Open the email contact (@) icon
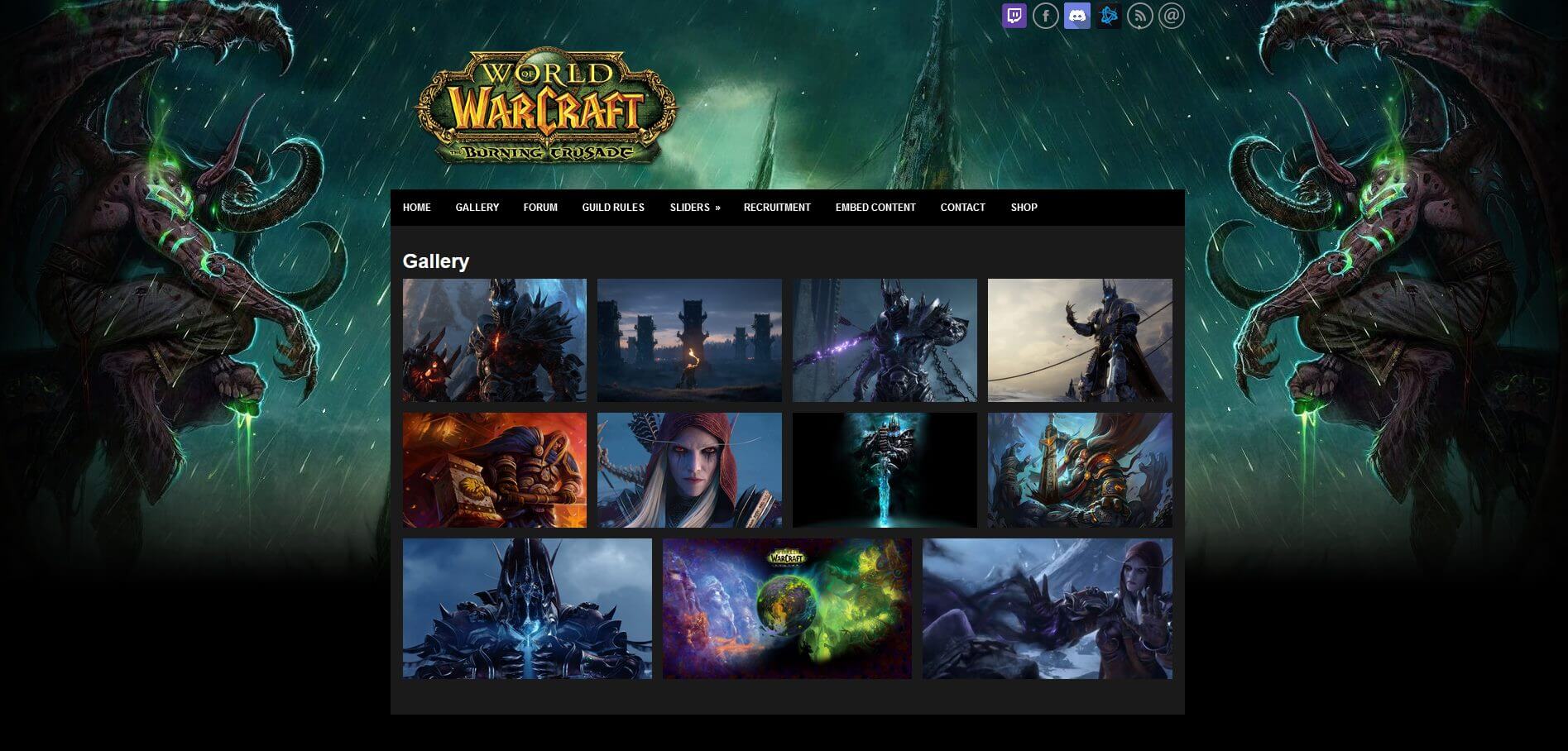This screenshot has width=1568, height=751. [x=1171, y=14]
